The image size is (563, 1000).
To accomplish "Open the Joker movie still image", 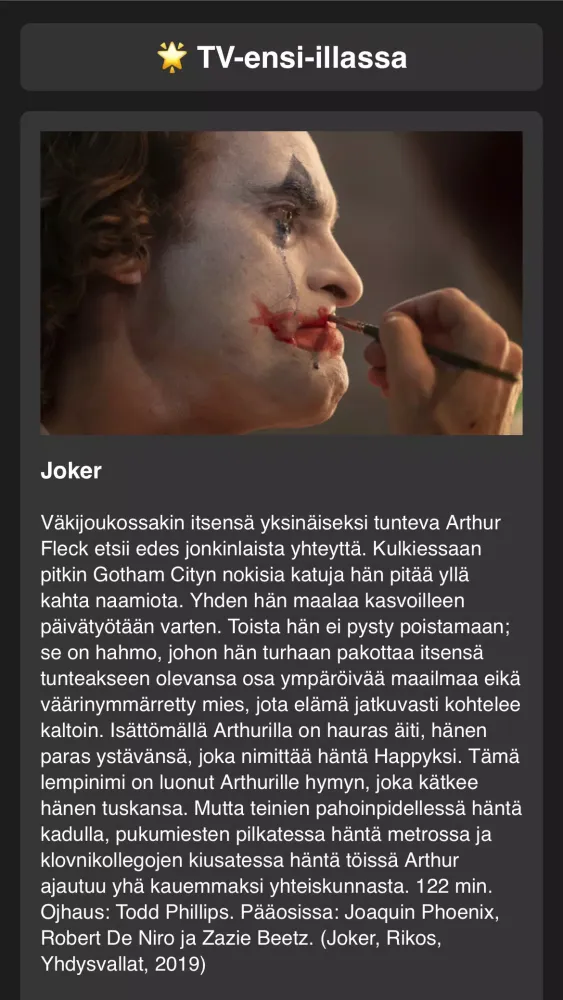I will [x=281, y=283].
